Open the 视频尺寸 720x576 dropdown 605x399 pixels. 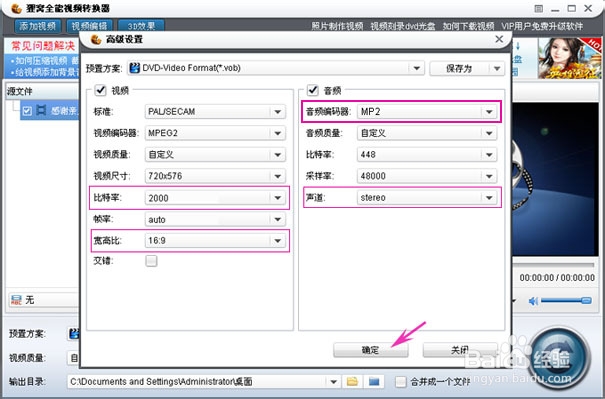click(x=278, y=176)
